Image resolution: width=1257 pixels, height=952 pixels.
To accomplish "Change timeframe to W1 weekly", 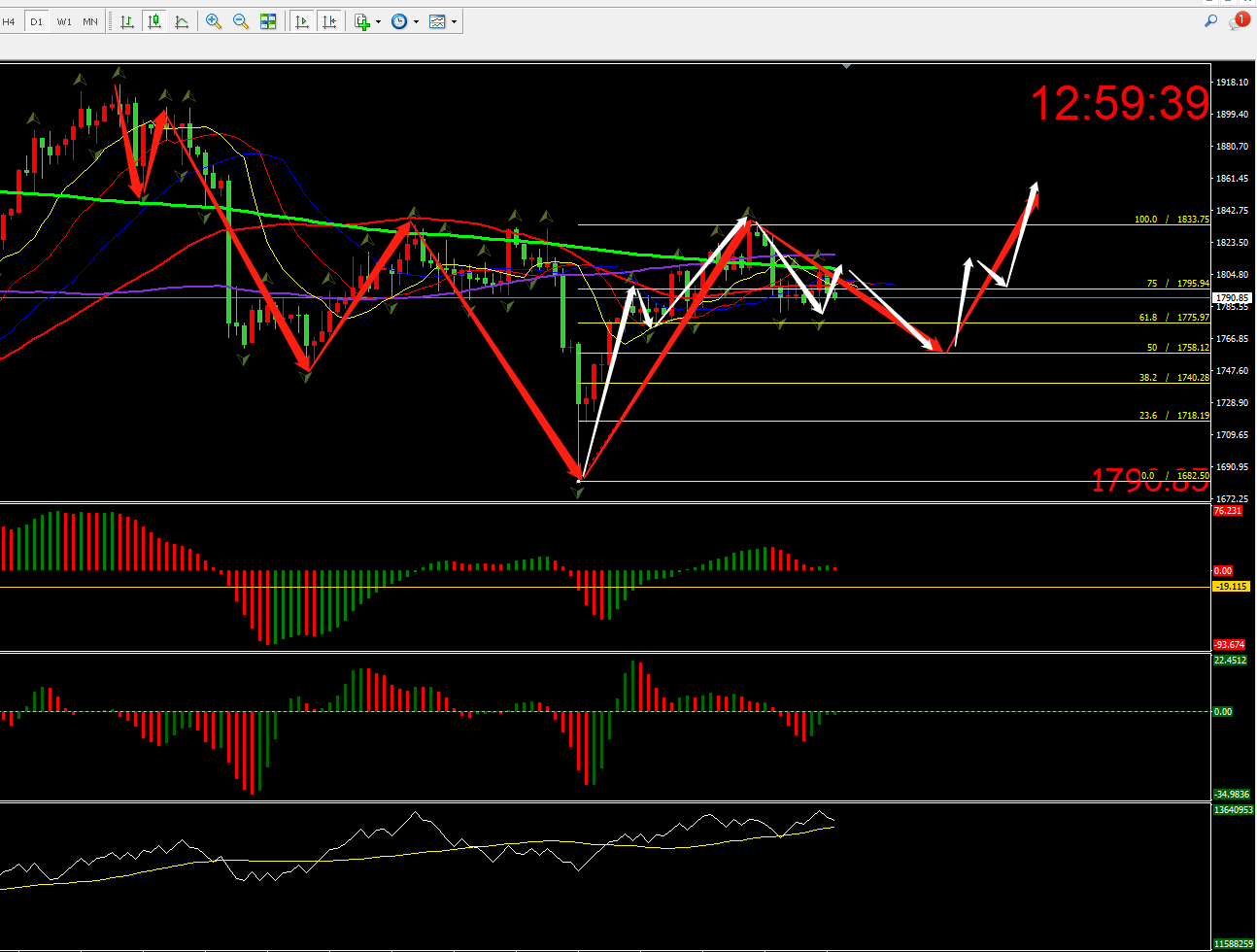I will pos(64,21).
